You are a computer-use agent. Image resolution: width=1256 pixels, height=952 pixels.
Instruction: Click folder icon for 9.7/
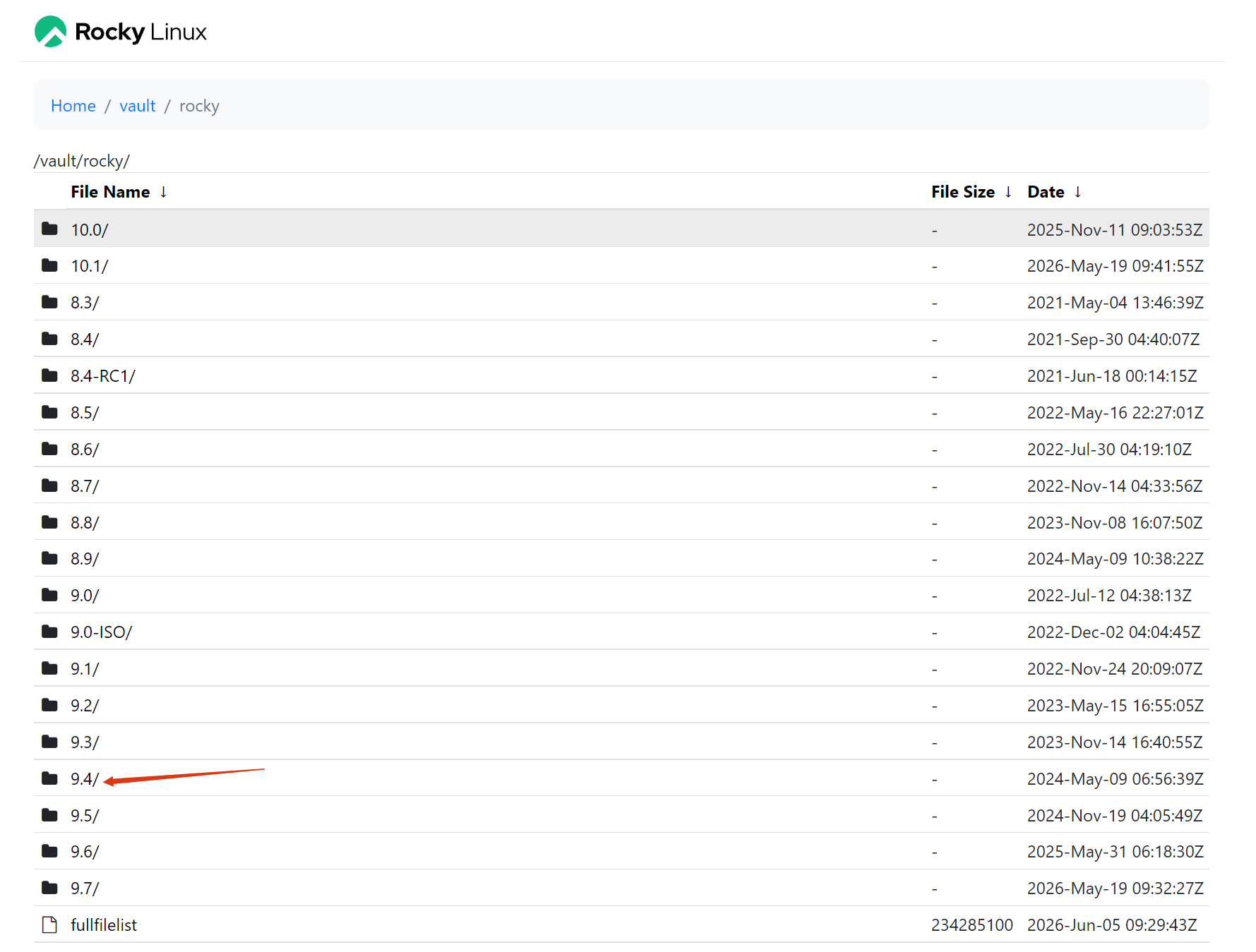pyautogui.click(x=49, y=888)
